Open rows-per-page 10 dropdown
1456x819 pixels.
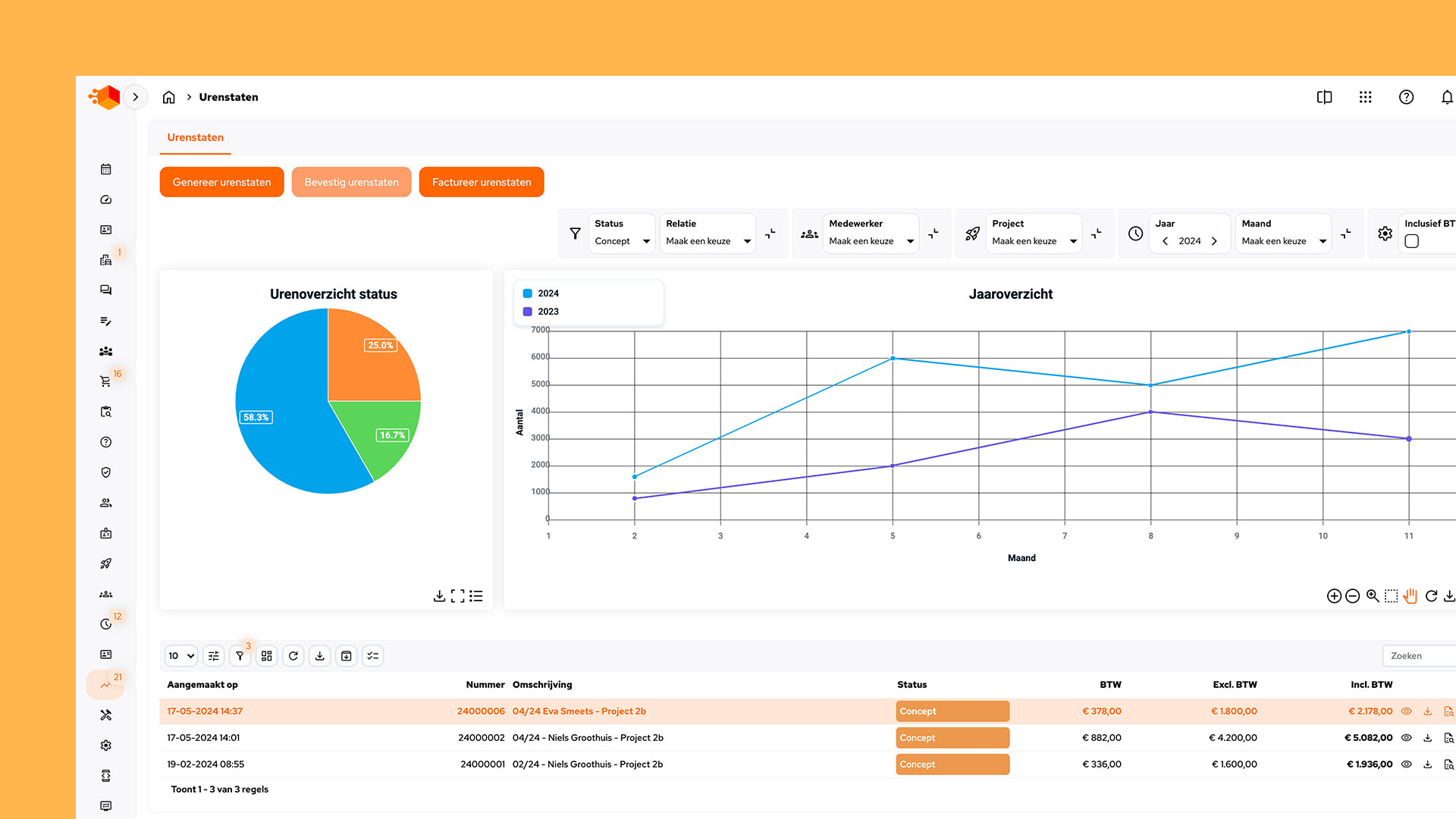[x=181, y=656]
